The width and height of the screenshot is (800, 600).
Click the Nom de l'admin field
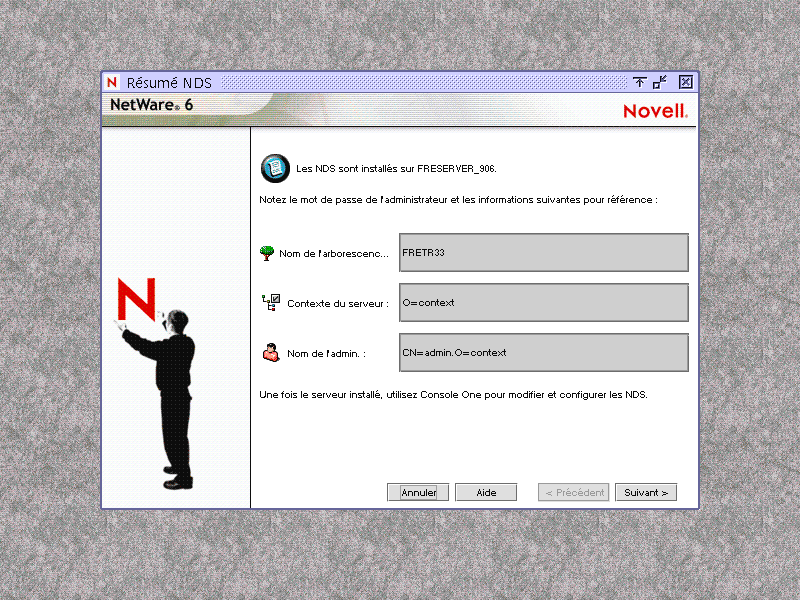coord(544,353)
